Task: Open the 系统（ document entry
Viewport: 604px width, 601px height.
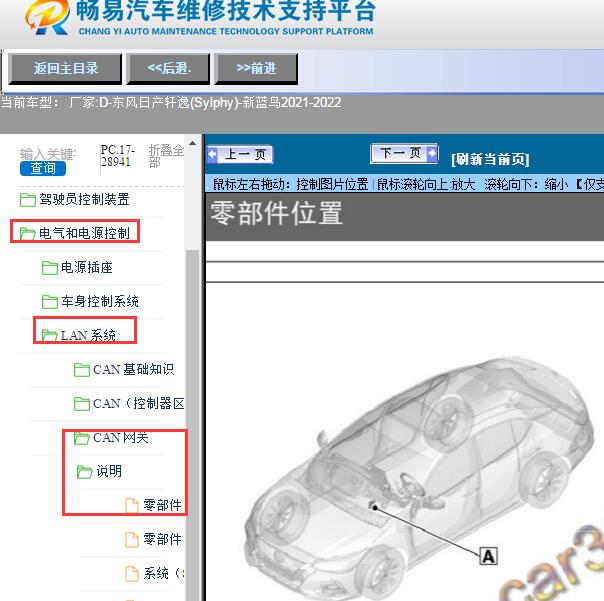Action: tap(164, 573)
